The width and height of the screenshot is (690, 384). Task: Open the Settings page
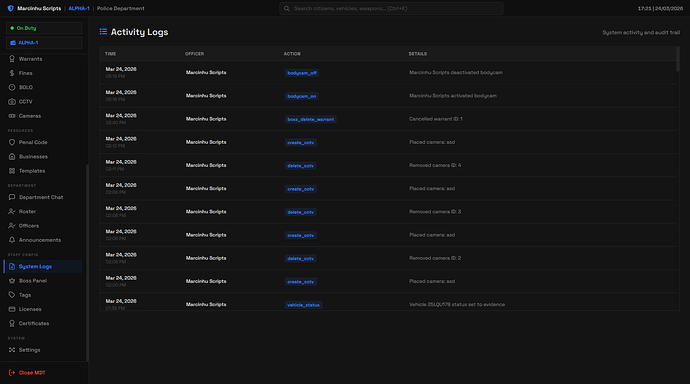coord(43,350)
